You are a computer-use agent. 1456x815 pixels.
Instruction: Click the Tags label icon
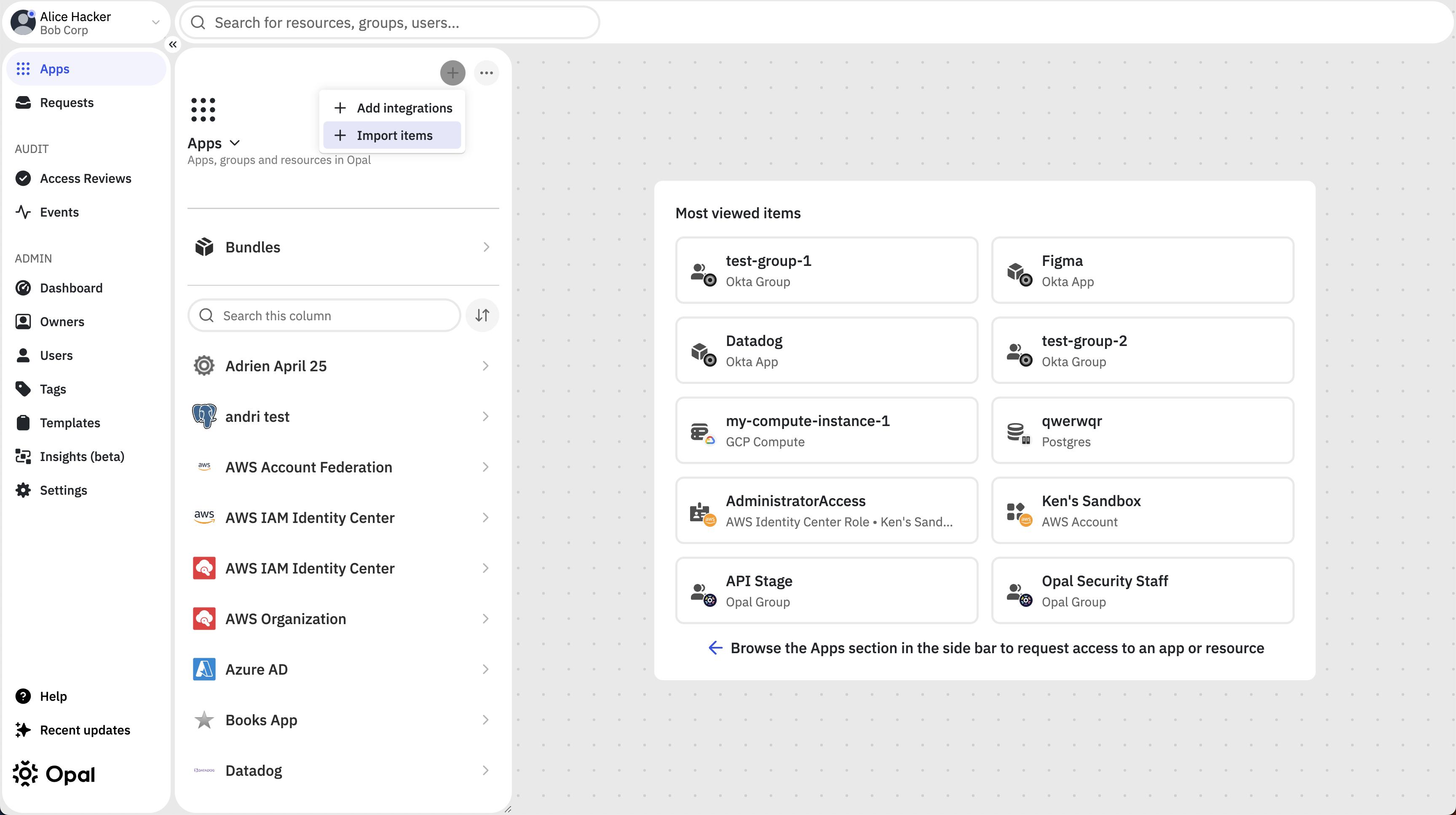pyautogui.click(x=23, y=389)
